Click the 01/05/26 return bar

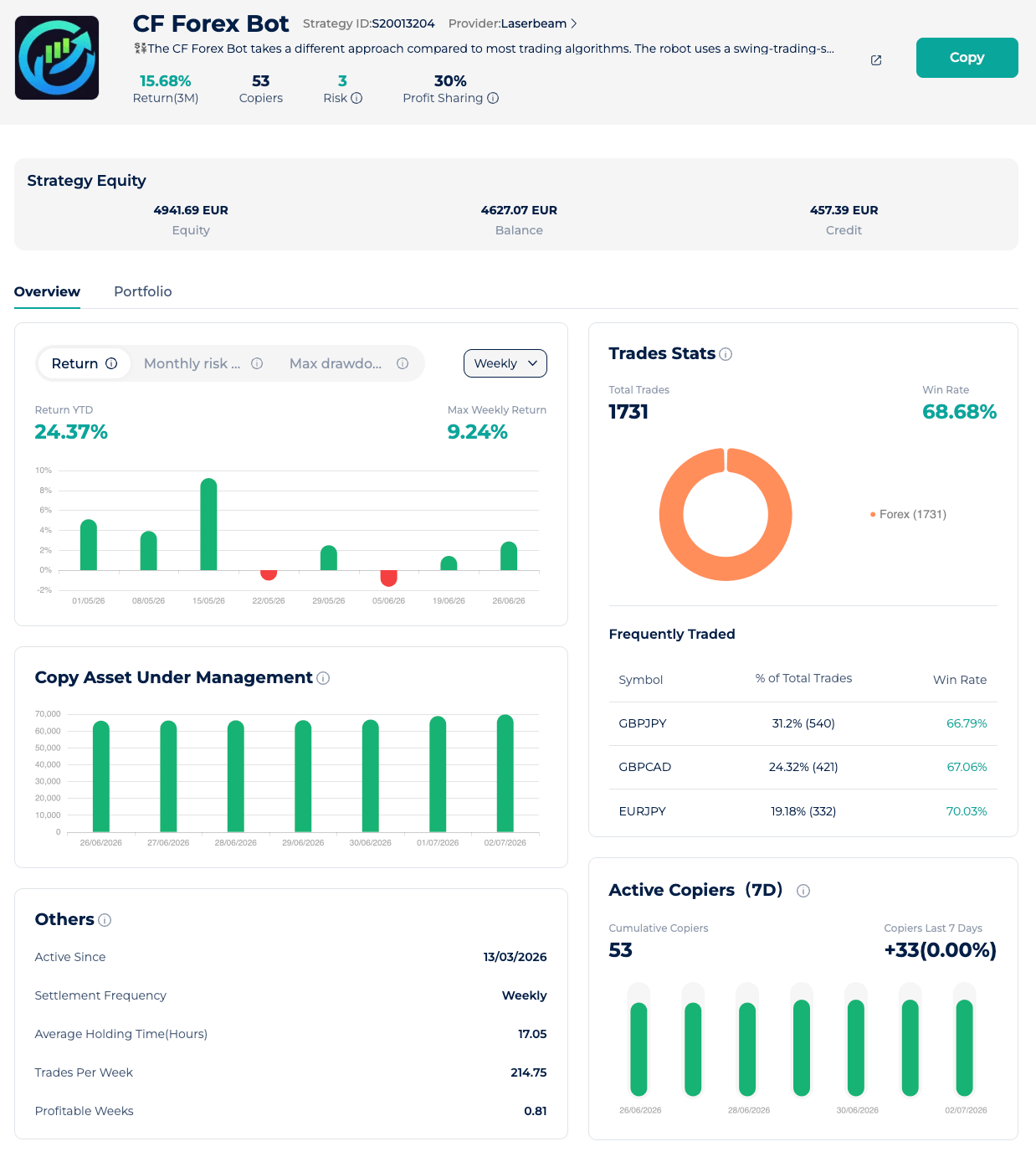coord(89,545)
